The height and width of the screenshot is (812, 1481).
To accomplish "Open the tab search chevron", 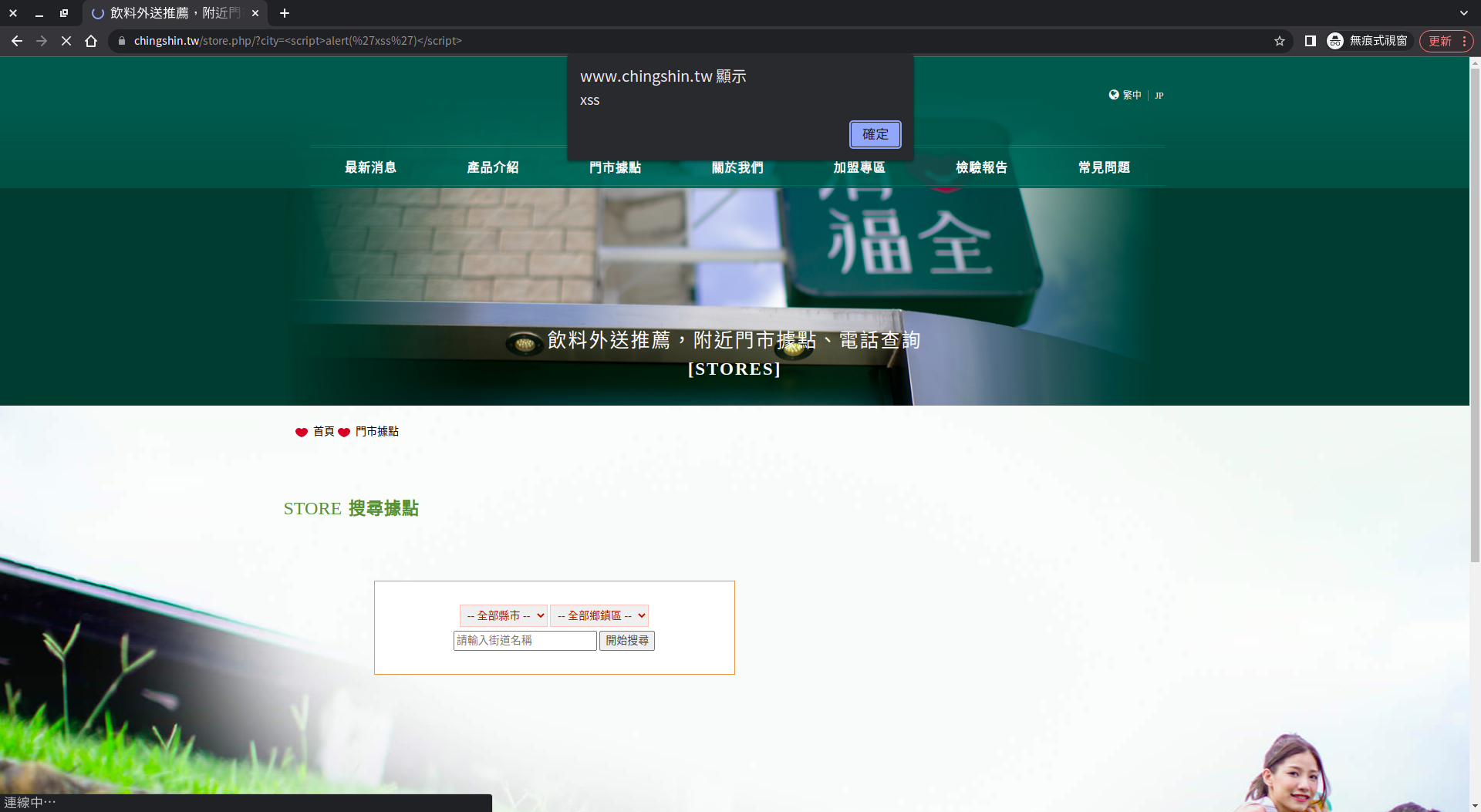I will pyautogui.click(x=1464, y=13).
